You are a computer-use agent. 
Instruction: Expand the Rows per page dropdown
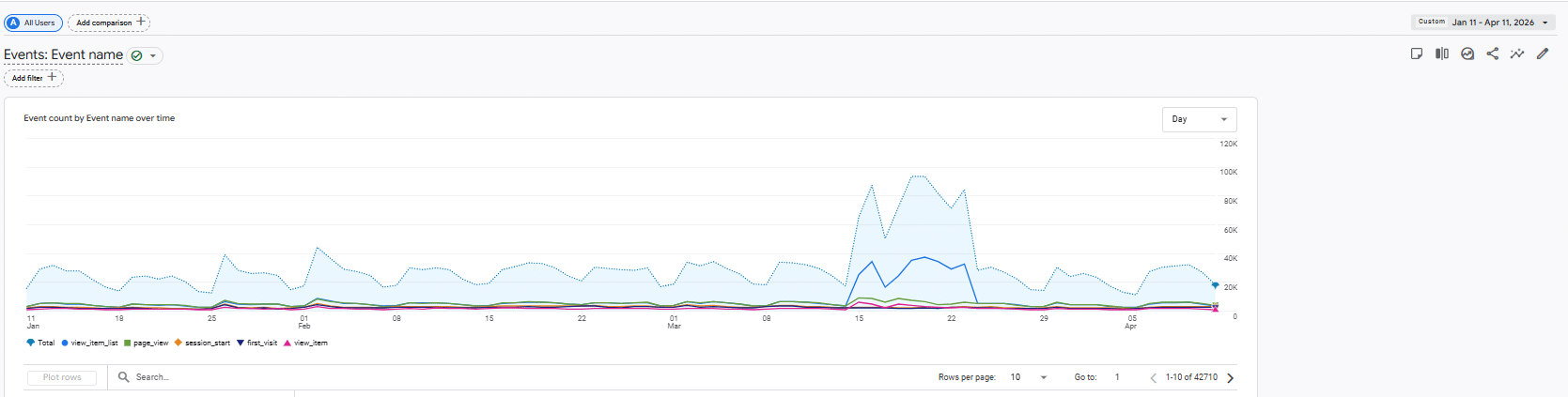[1029, 377]
